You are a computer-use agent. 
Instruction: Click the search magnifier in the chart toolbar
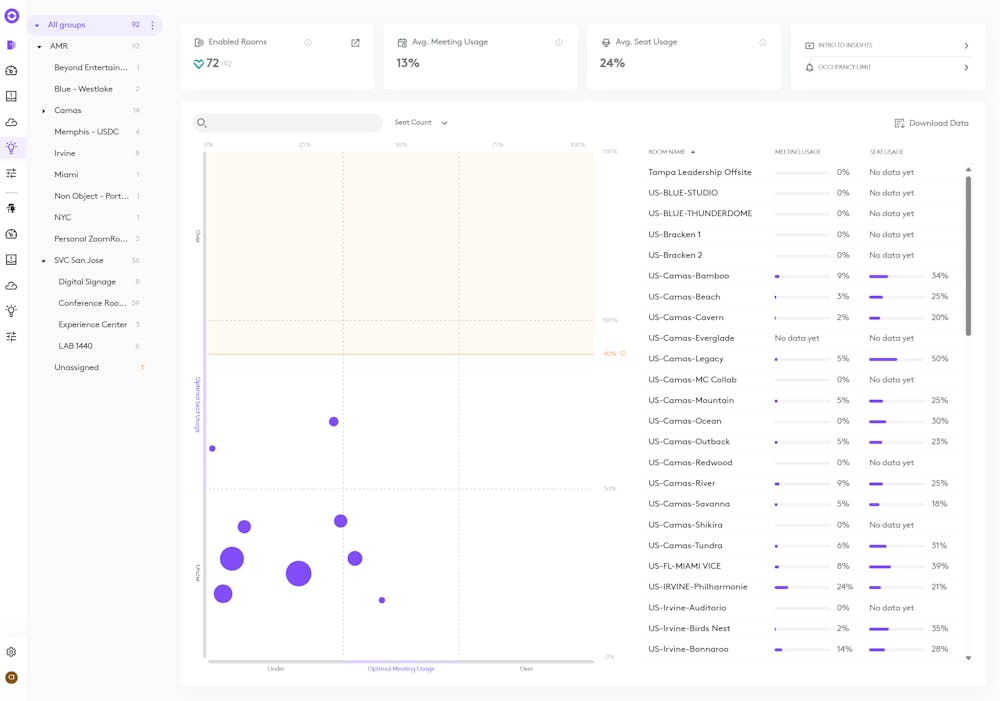[203, 122]
